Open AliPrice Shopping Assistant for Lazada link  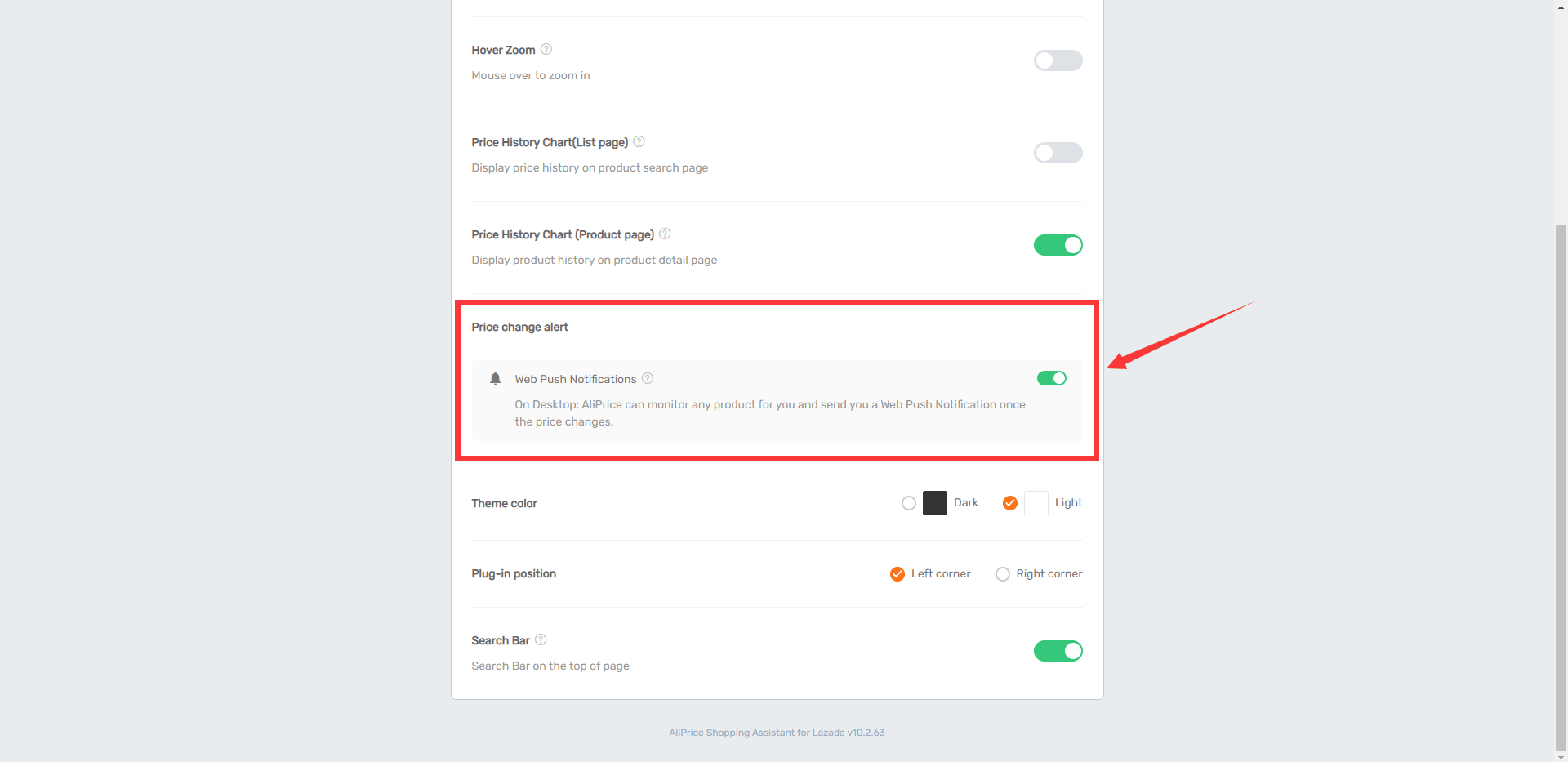pyautogui.click(x=777, y=733)
